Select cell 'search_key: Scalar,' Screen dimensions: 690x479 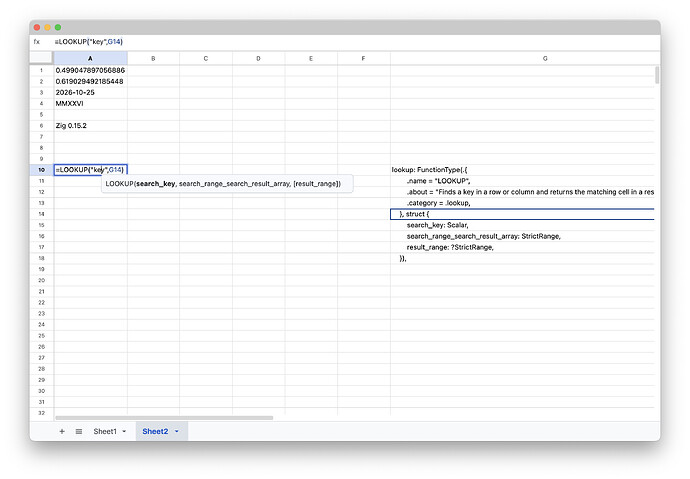pyautogui.click(x=522, y=225)
